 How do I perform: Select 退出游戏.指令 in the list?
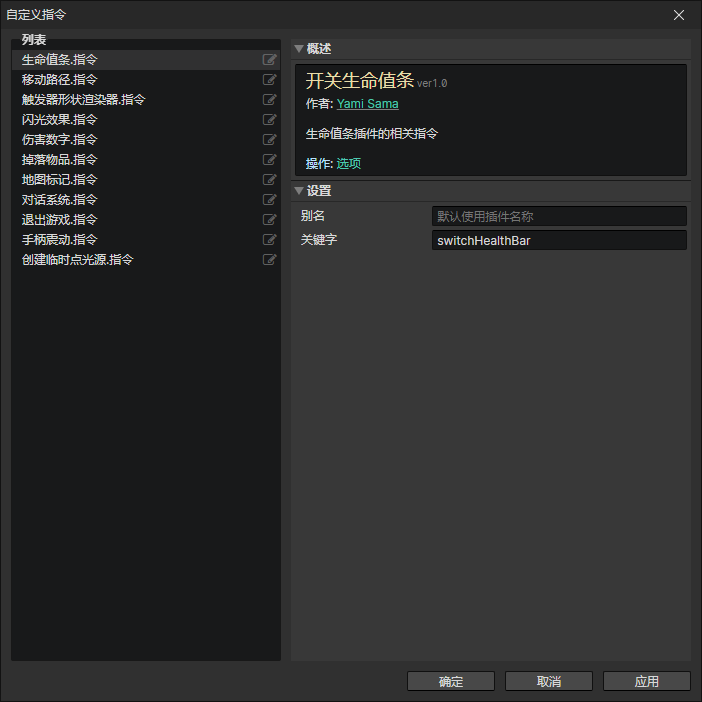point(146,219)
